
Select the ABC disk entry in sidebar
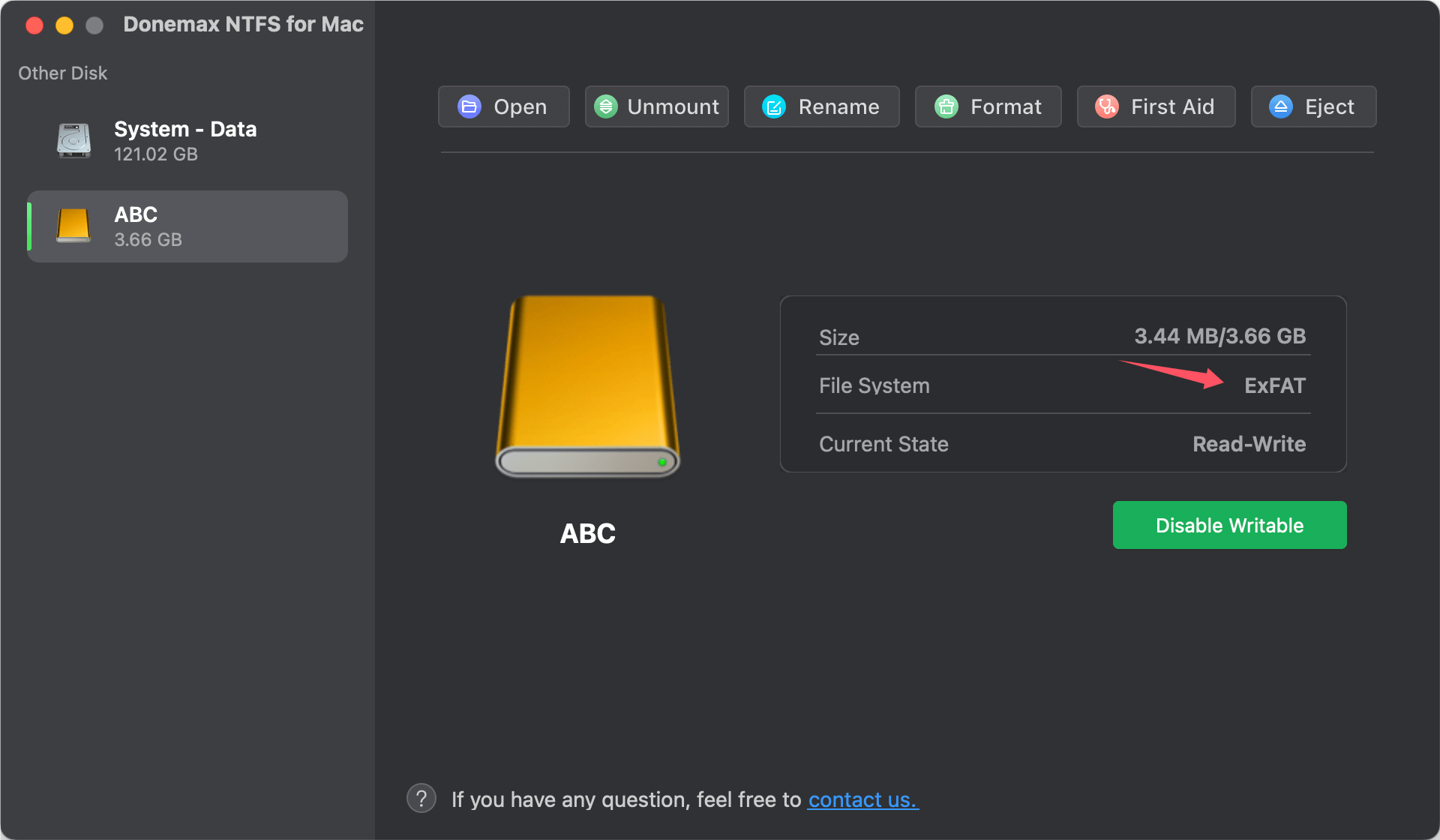[x=187, y=226]
